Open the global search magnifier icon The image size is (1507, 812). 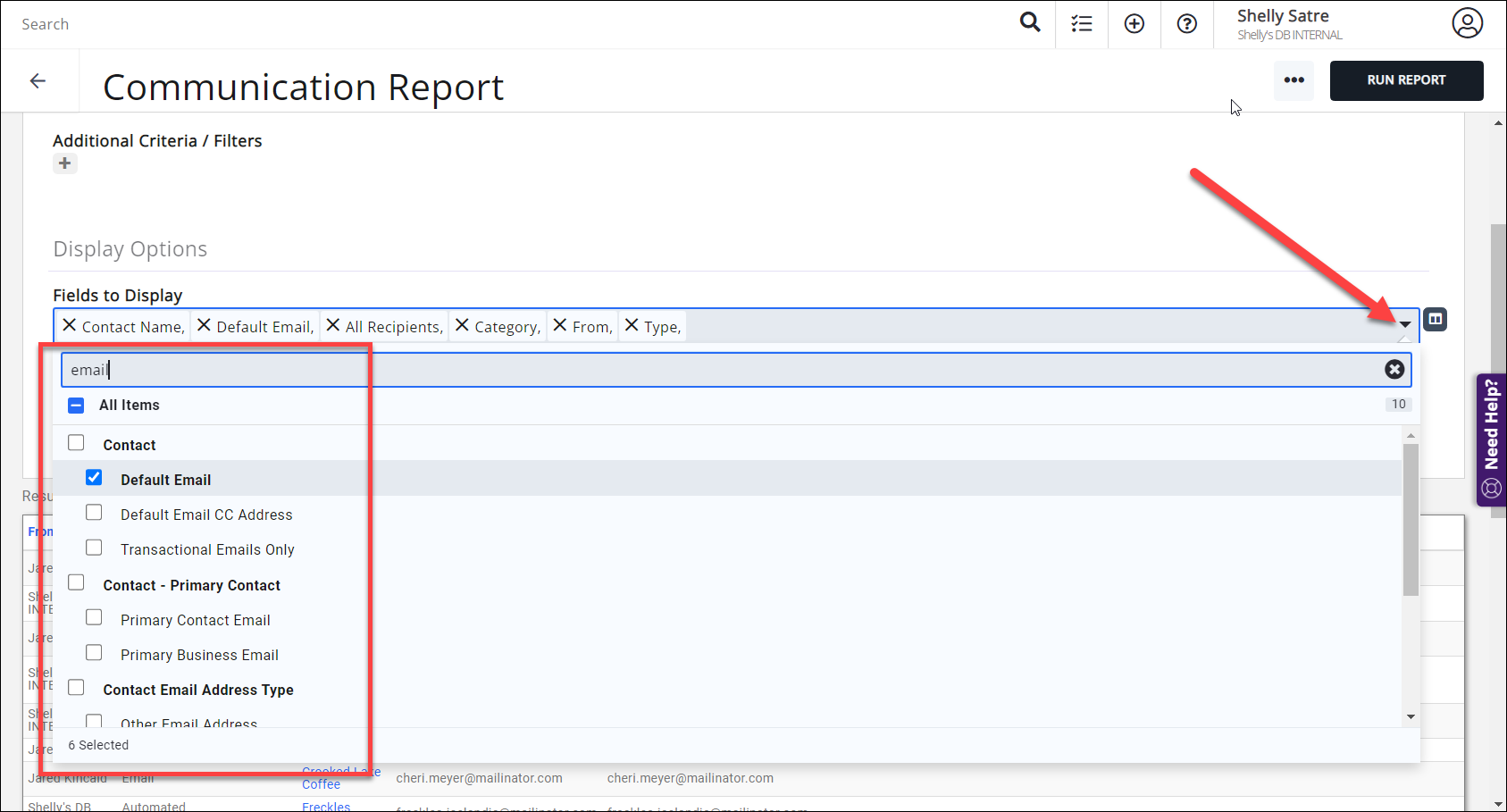tap(1029, 22)
